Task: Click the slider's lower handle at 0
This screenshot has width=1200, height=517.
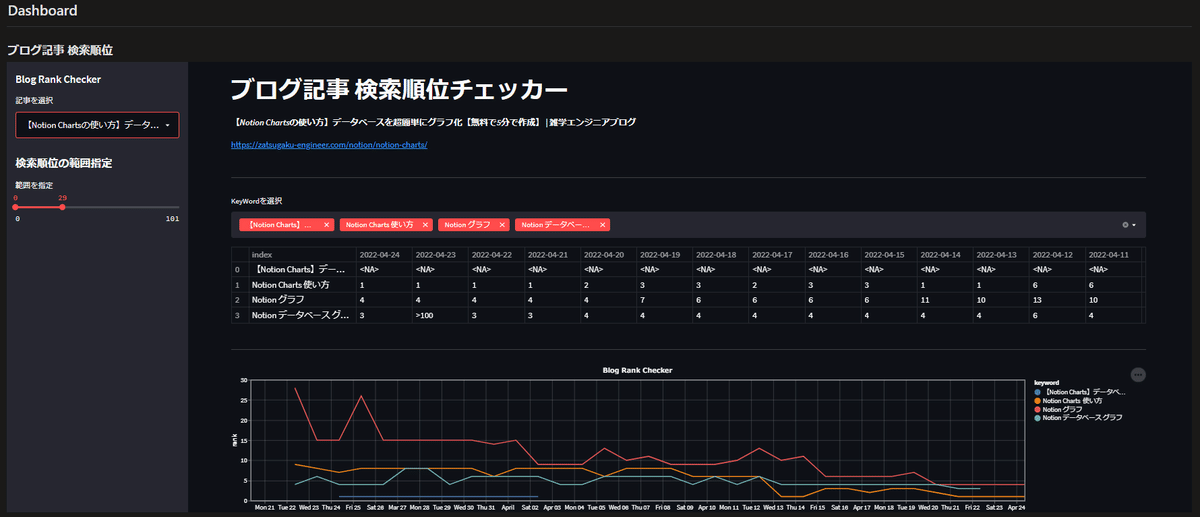Action: pos(16,207)
